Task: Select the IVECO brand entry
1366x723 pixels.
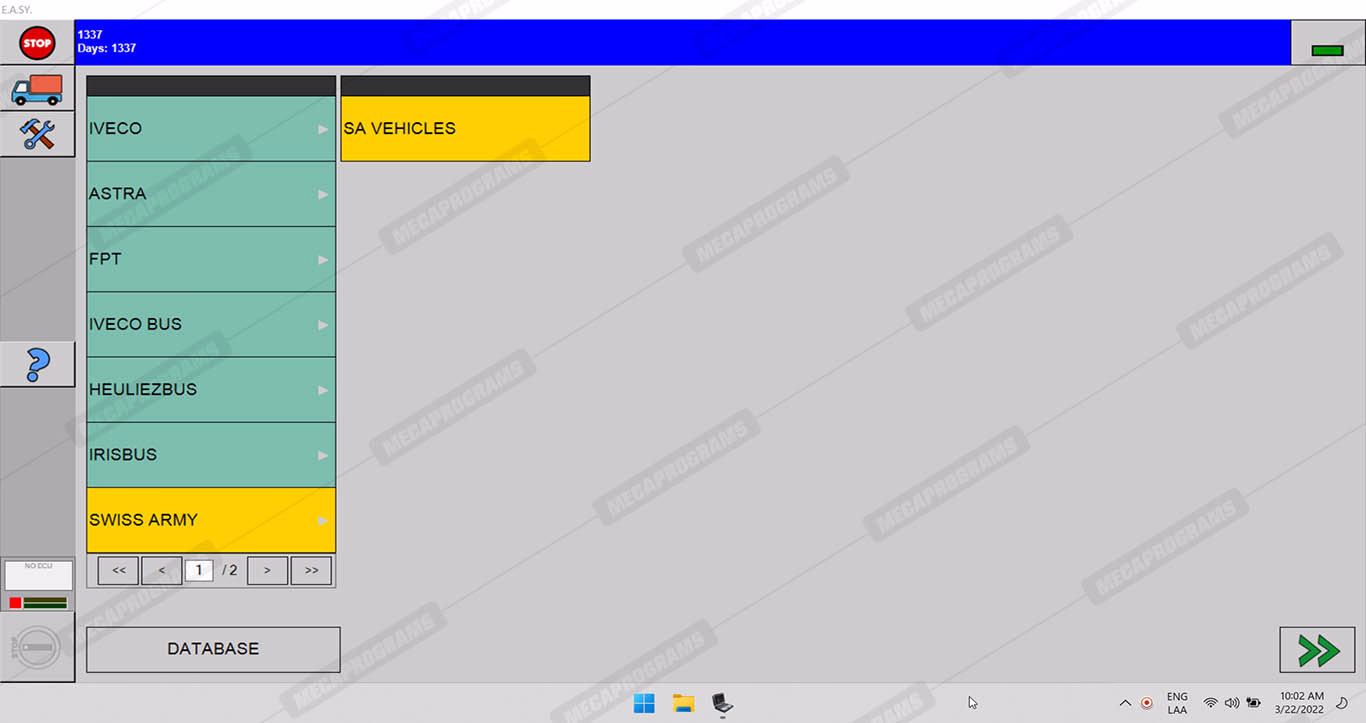Action: pos(211,129)
